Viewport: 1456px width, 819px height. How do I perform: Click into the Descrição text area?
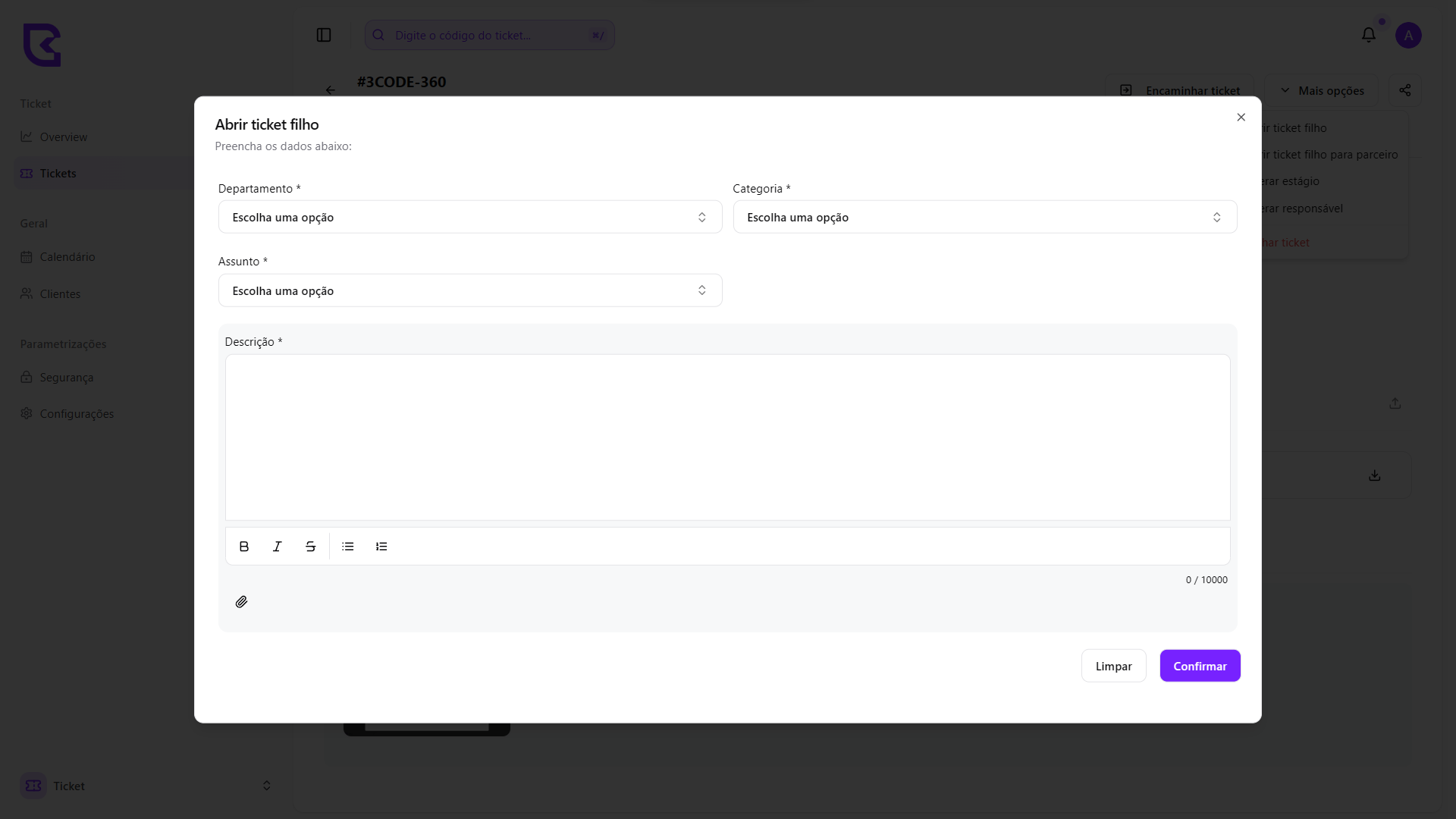pyautogui.click(x=727, y=437)
